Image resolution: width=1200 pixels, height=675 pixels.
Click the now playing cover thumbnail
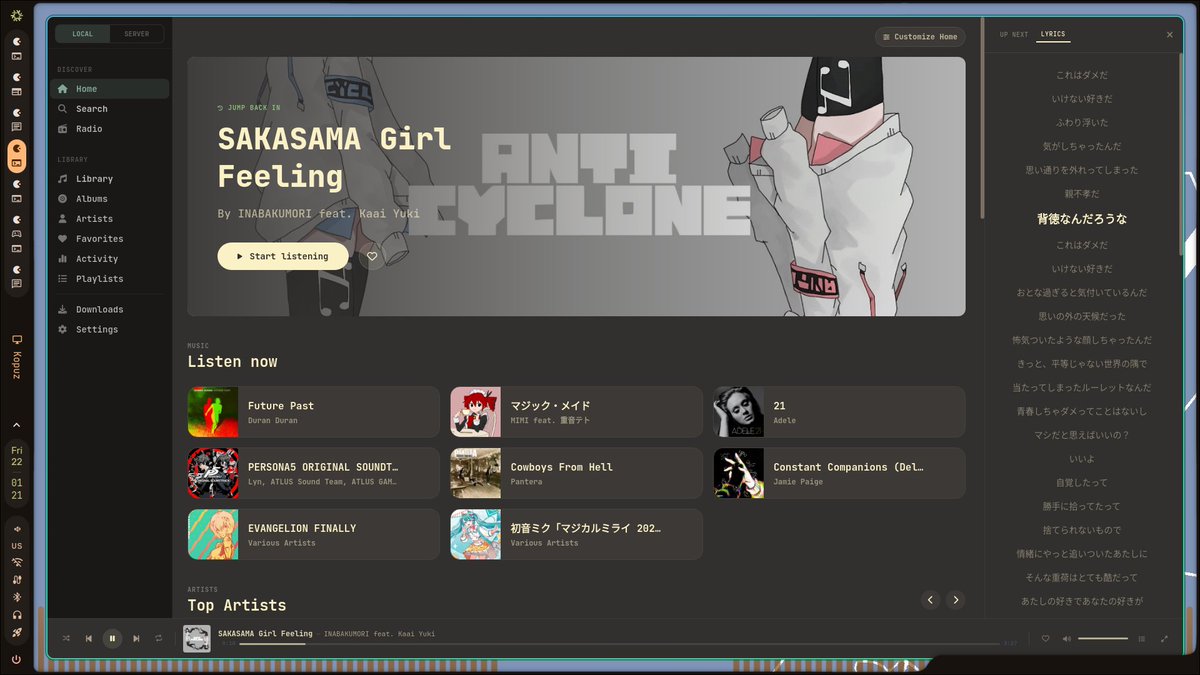pos(197,638)
